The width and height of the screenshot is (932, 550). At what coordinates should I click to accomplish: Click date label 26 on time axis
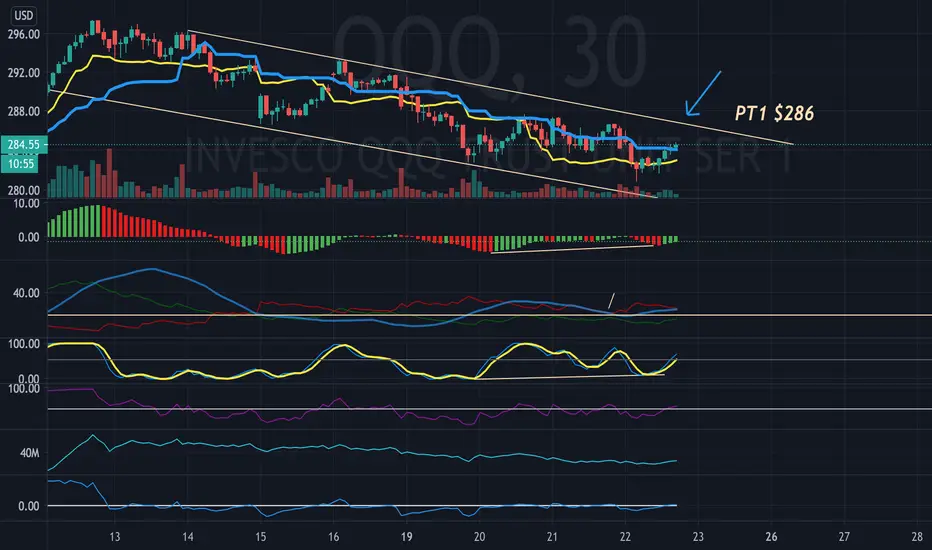pos(772,537)
